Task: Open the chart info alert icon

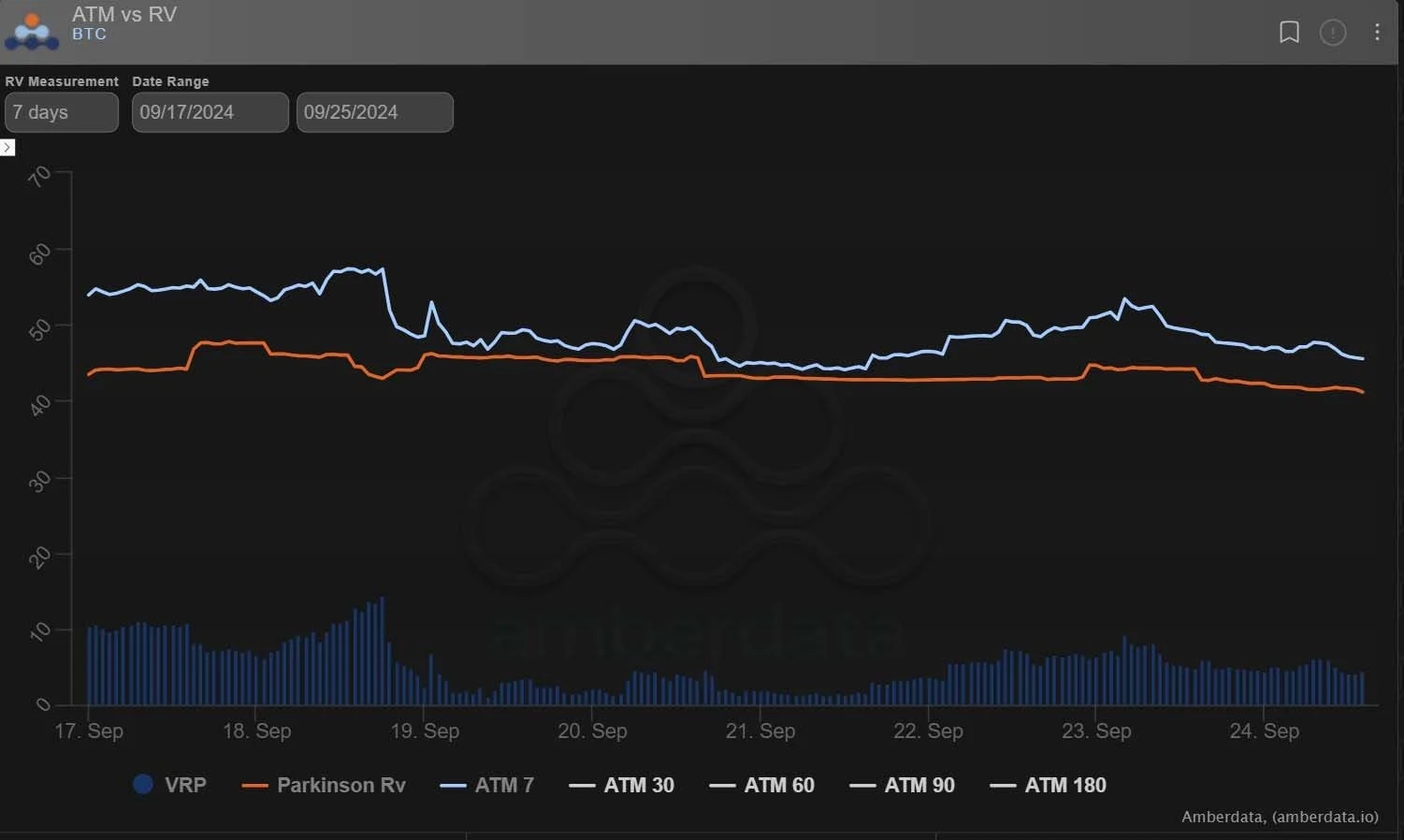Action: [1333, 33]
